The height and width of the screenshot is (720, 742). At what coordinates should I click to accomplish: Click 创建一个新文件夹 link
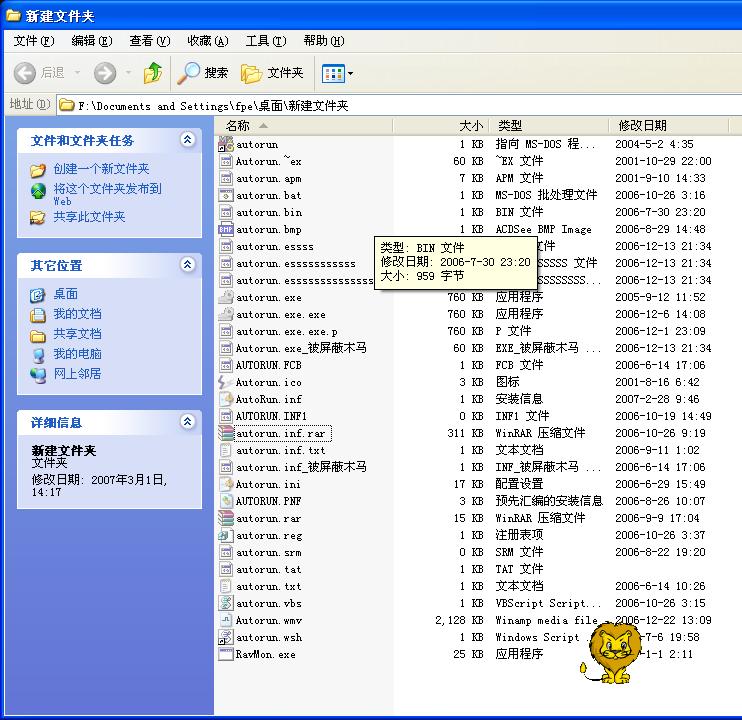[101, 169]
